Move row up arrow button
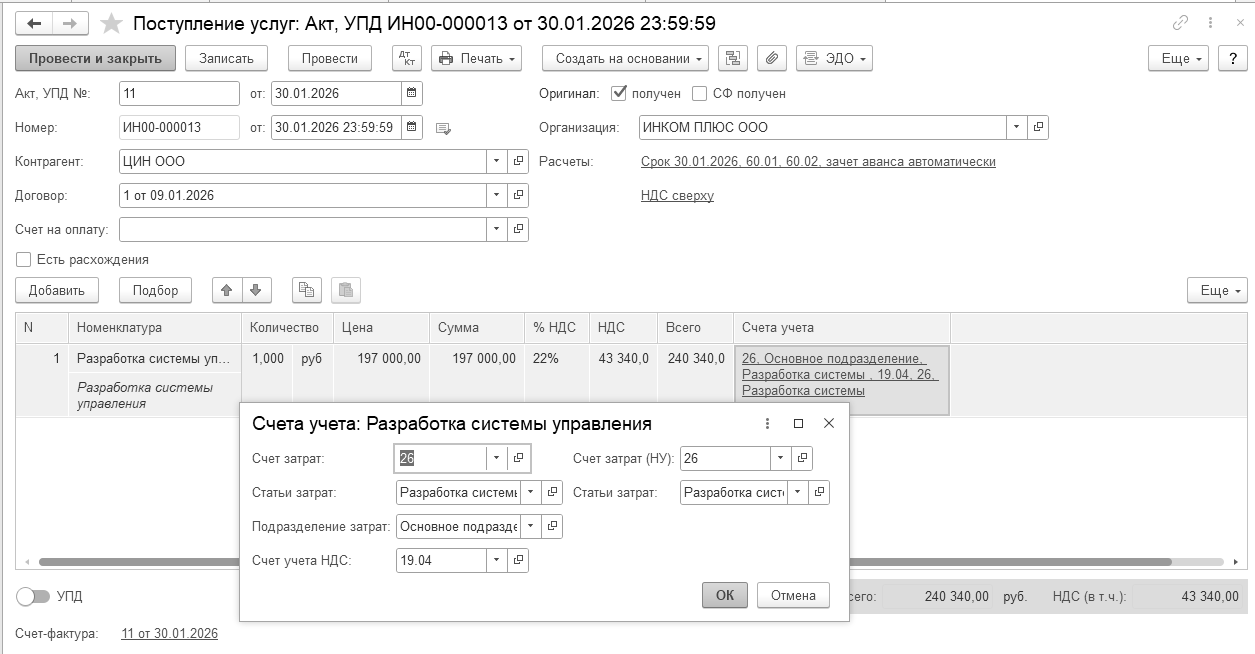The height and width of the screenshot is (654, 1255). [227, 290]
